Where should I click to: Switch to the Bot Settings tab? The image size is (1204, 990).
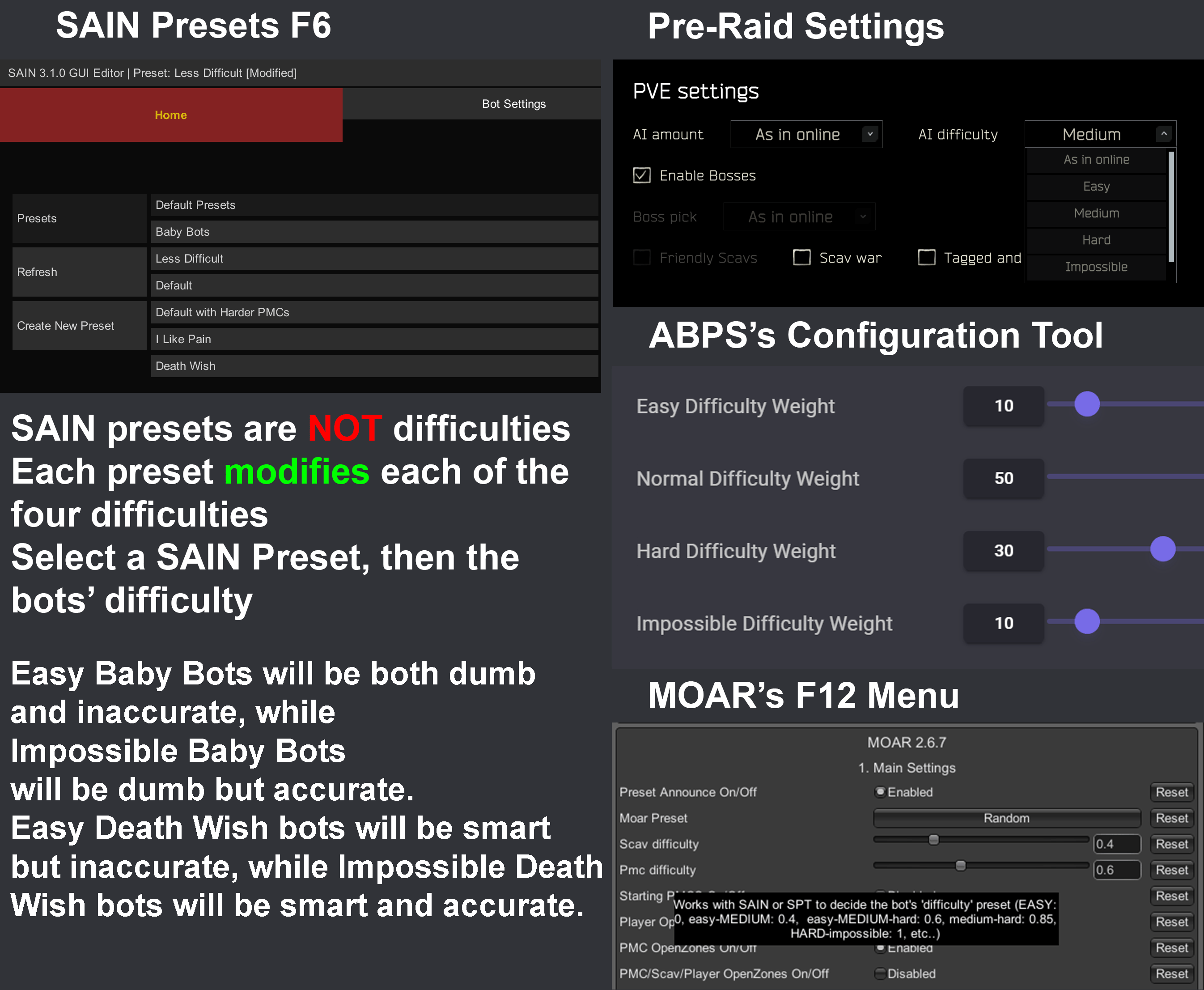coord(513,104)
